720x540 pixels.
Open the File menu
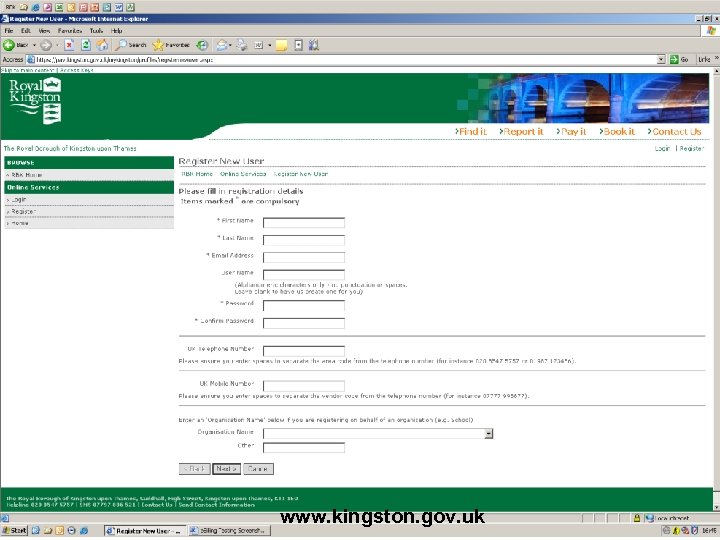(9, 31)
